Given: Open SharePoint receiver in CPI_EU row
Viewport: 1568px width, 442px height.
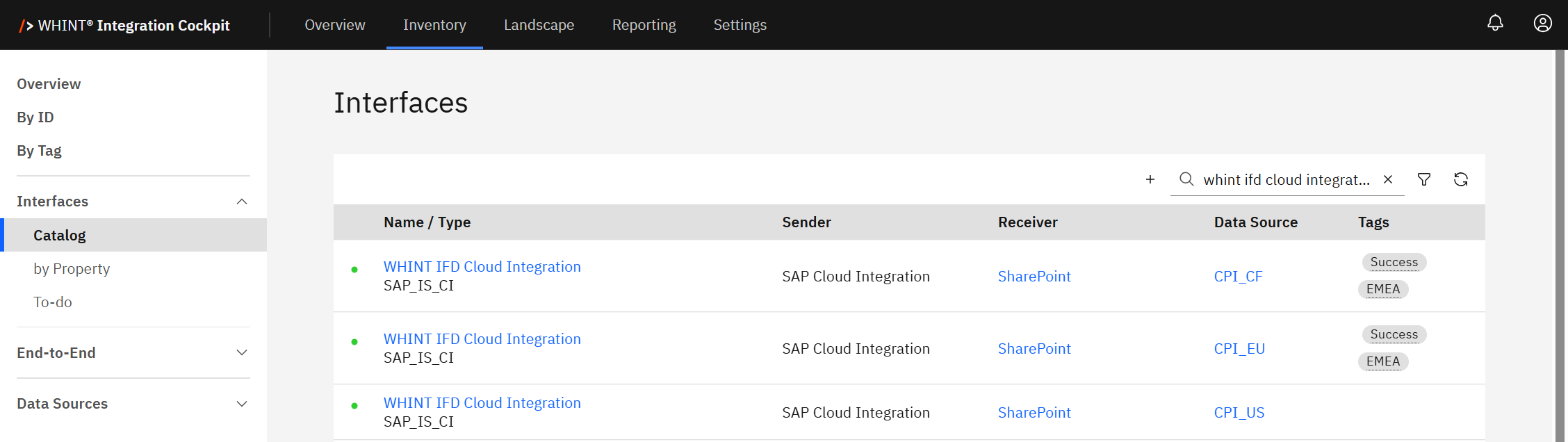Looking at the screenshot, I should pyautogui.click(x=1034, y=349).
